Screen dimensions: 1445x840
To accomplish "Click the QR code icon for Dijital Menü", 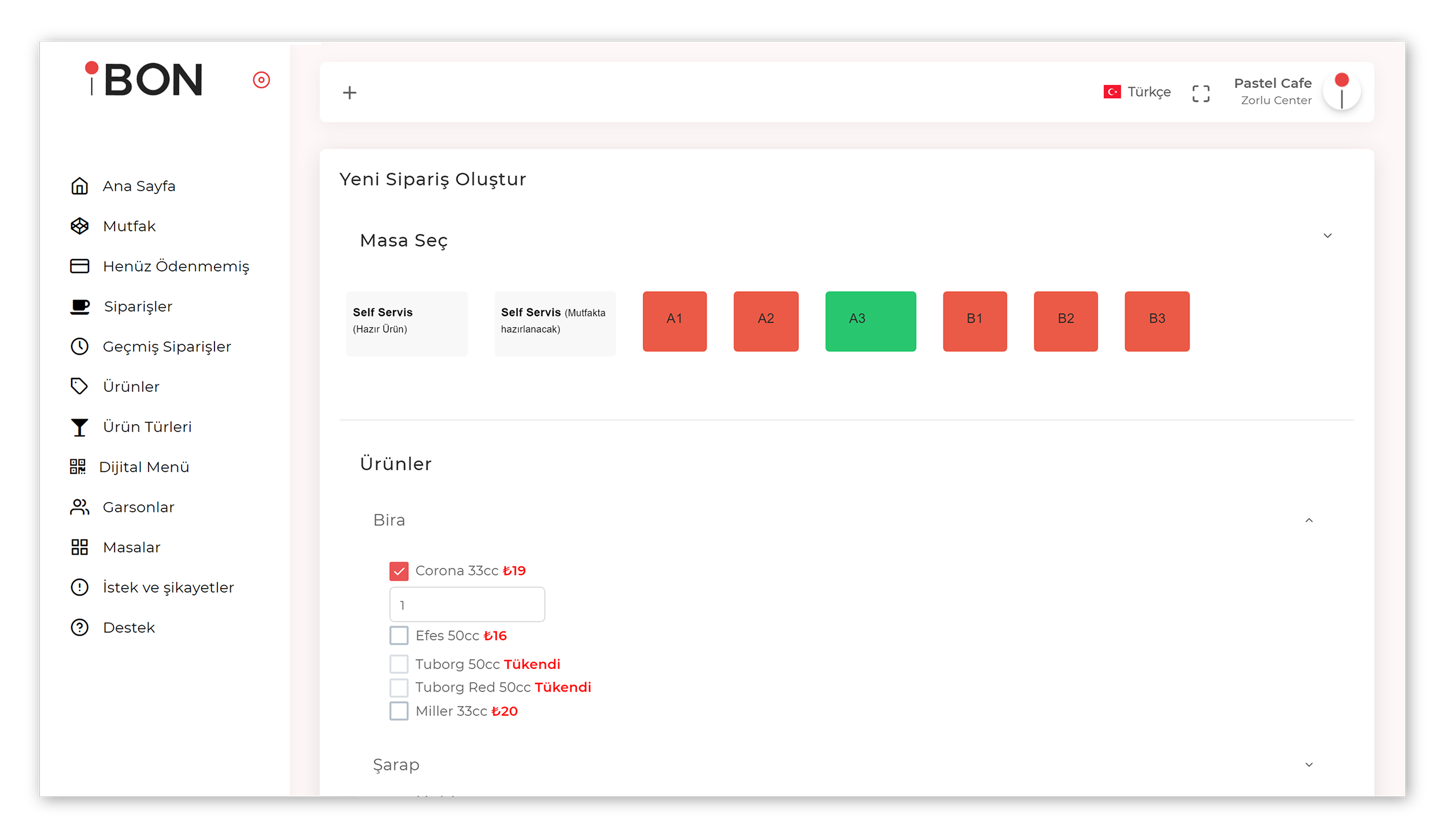I will (77, 466).
